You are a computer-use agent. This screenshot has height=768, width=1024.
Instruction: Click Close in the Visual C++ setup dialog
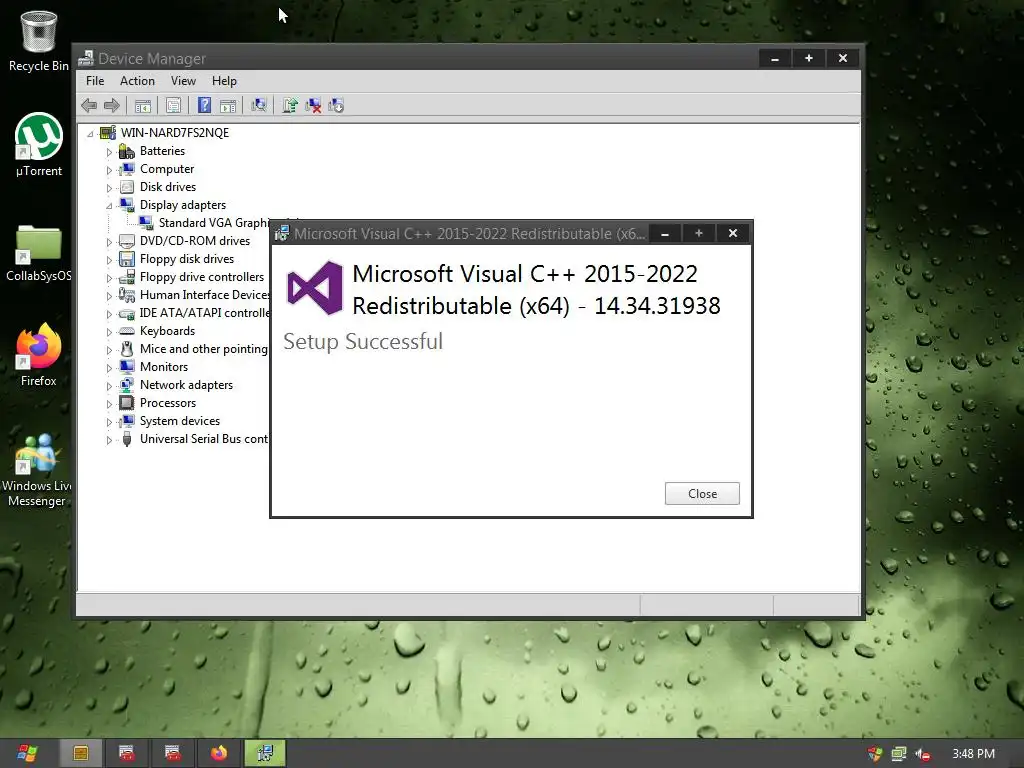pyautogui.click(x=702, y=494)
